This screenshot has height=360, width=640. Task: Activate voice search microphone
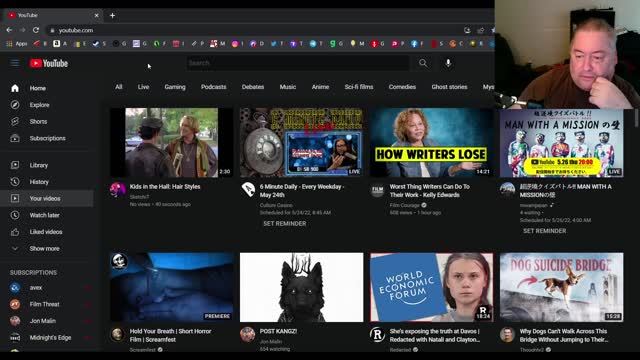[x=448, y=63]
